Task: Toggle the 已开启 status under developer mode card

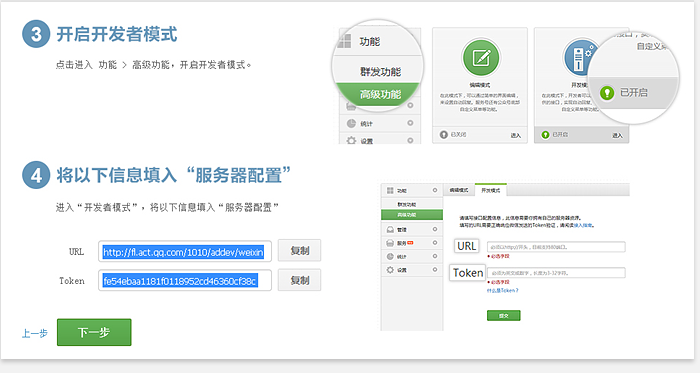Action: tap(554, 134)
